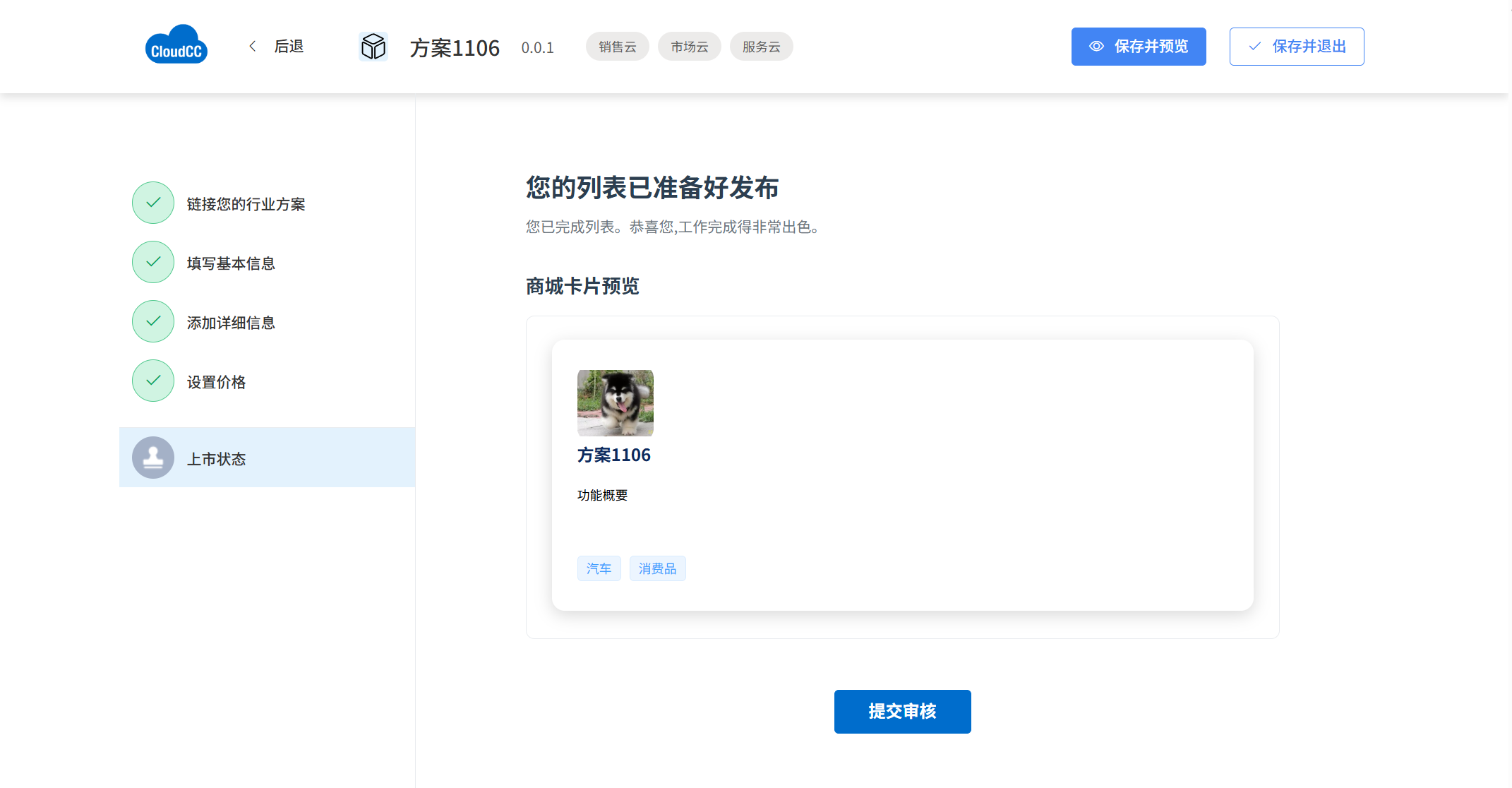Select the 销售云 tag pill

click(x=617, y=47)
